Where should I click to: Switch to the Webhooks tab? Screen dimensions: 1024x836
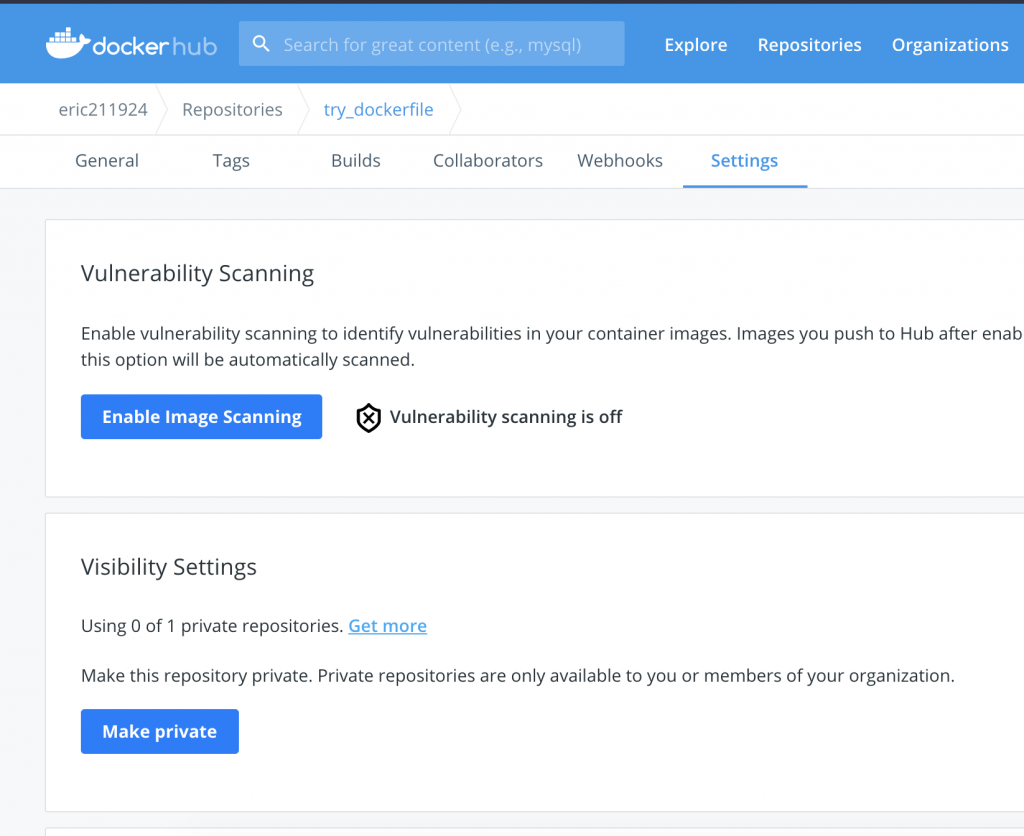pos(620,161)
